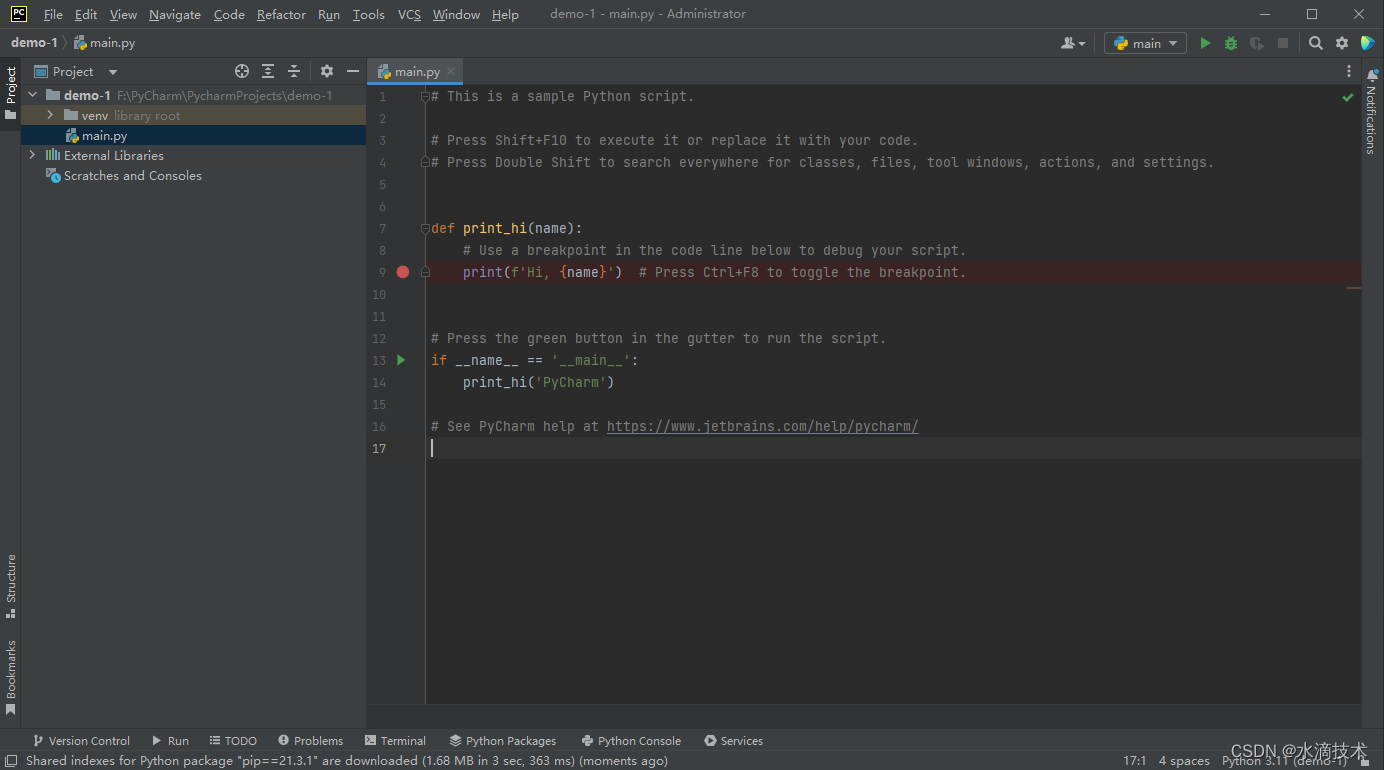The image size is (1384, 770).
Task: Place cursor on empty line 17
Action: [895, 448]
